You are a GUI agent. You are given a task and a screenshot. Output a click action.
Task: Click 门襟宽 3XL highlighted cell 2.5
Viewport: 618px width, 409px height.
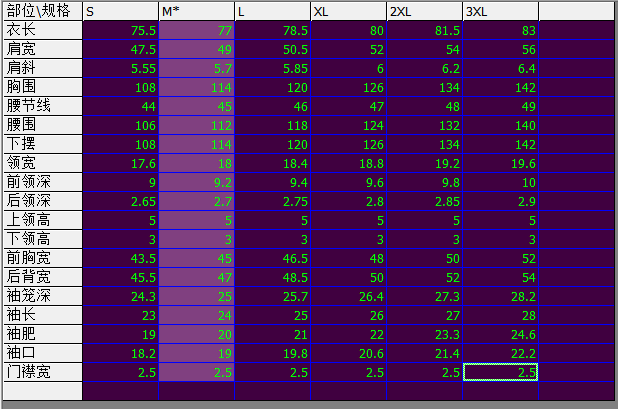click(x=501, y=372)
